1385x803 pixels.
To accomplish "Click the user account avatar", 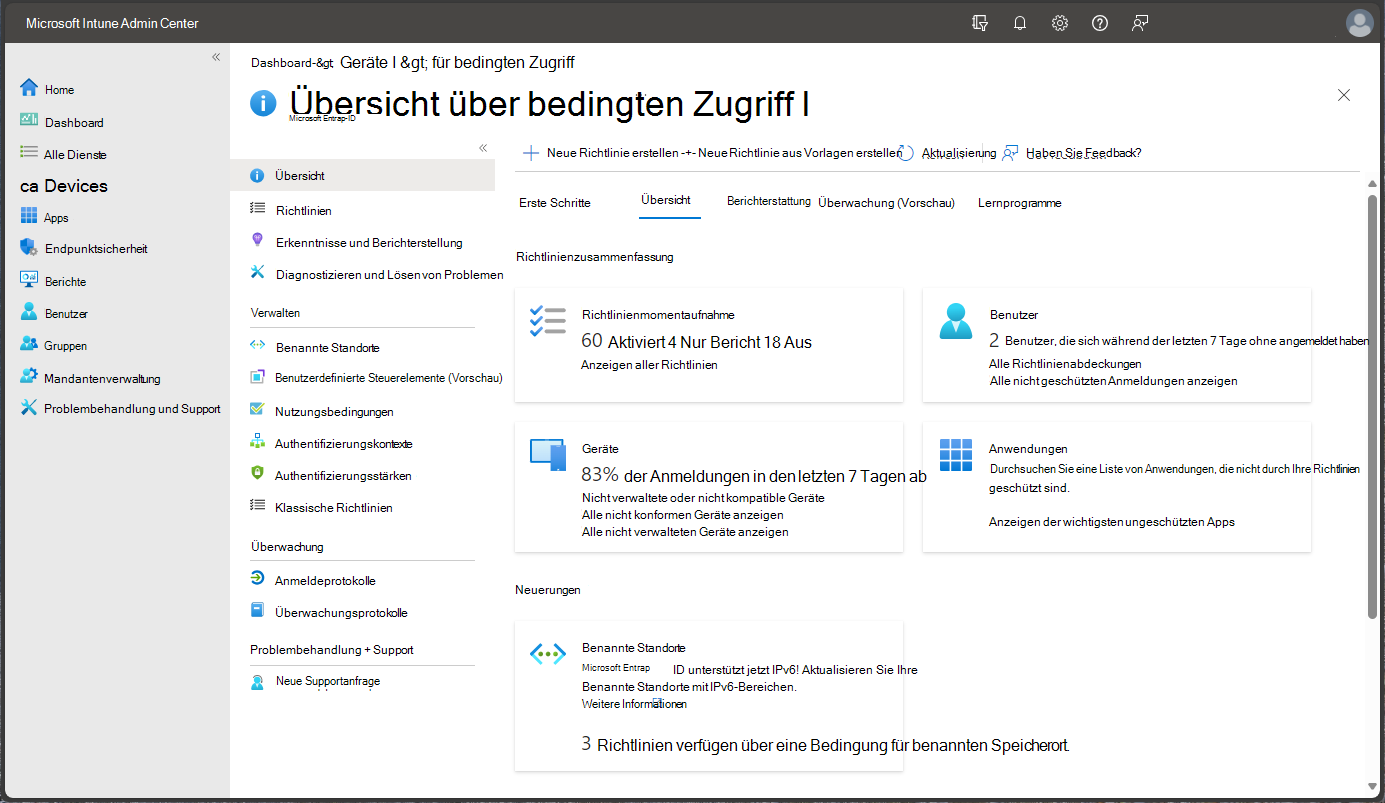I will (x=1359, y=23).
